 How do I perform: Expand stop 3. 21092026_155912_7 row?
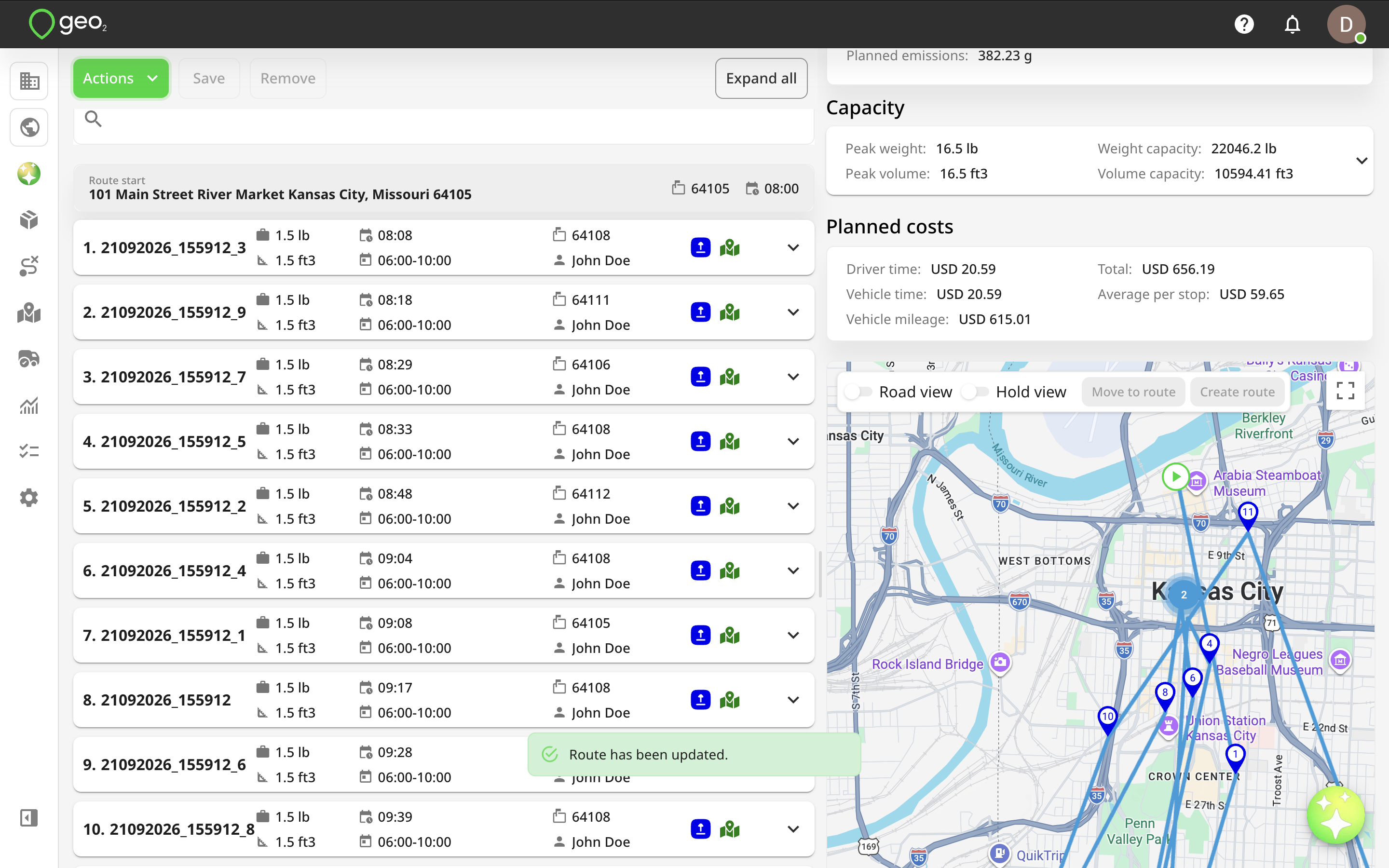click(x=793, y=377)
